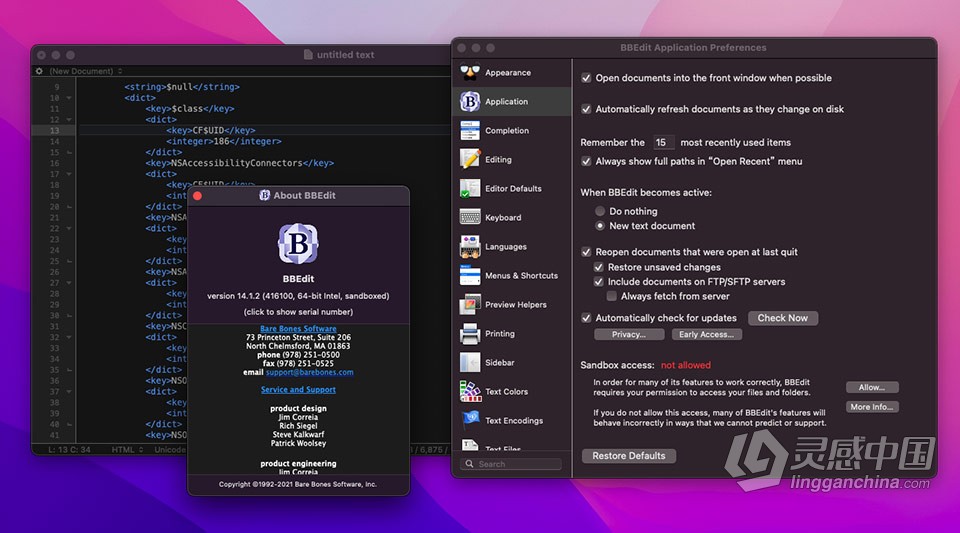Click the Application BBEdit logo icon in sidebar
This screenshot has height=533, width=960.
click(x=470, y=102)
